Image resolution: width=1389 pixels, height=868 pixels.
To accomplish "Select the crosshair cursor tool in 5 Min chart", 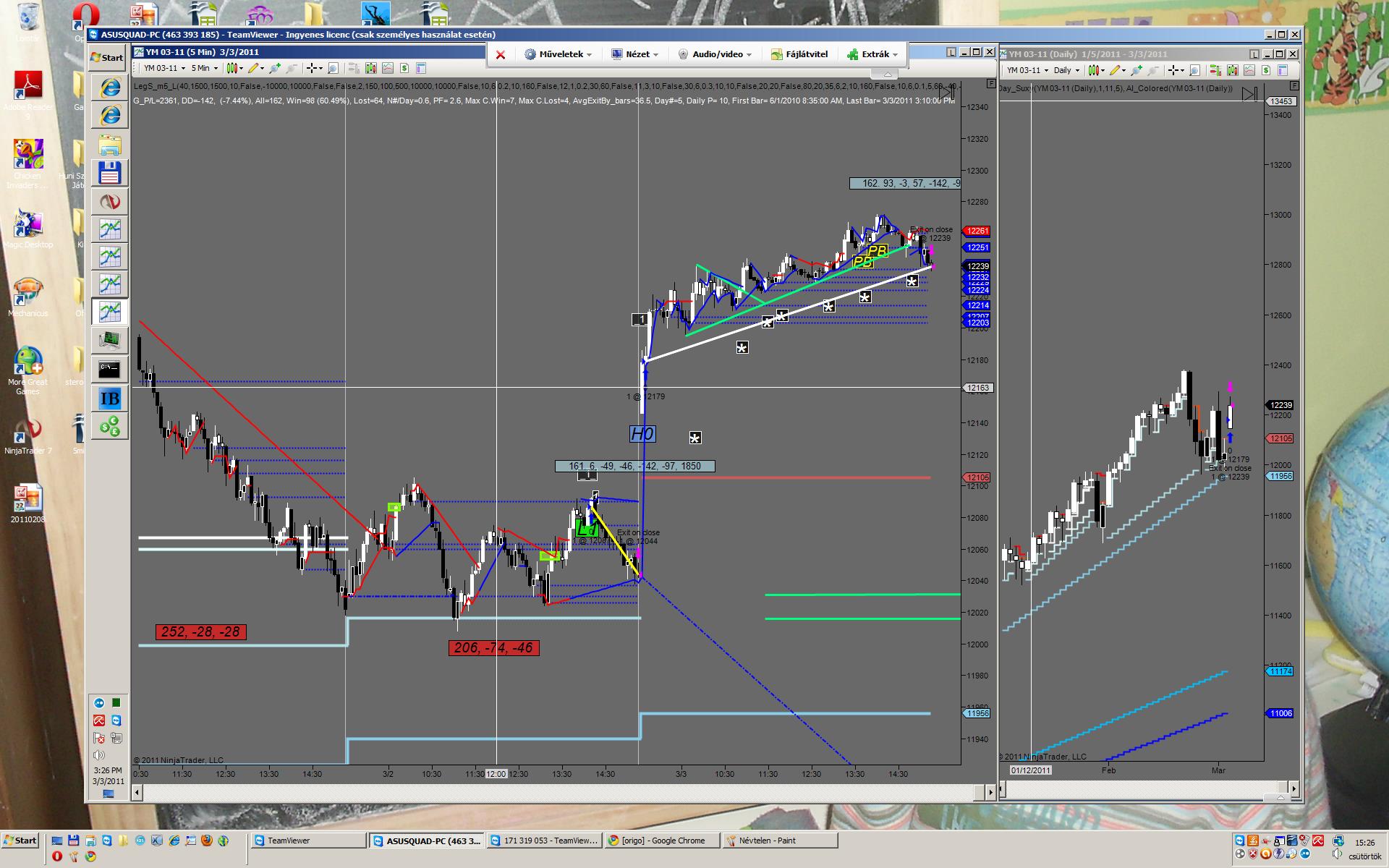I will click(312, 68).
